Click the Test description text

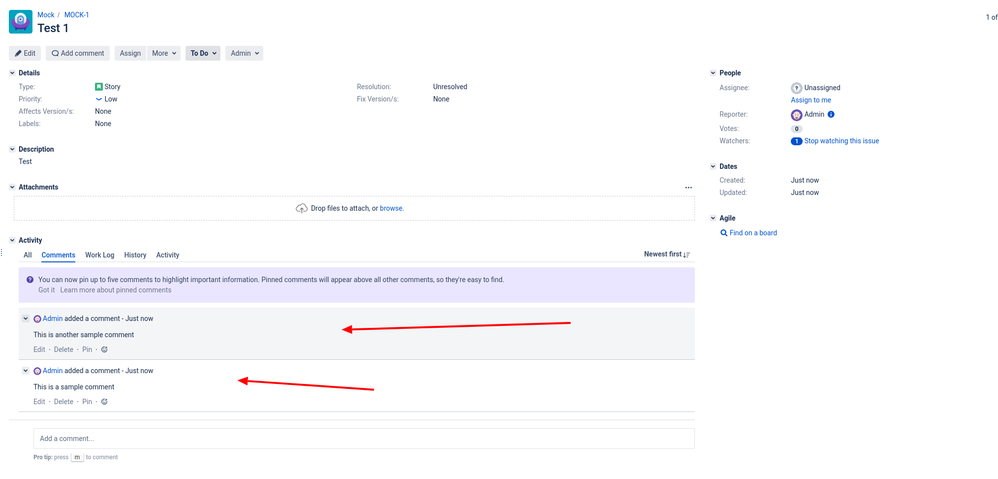click(25, 162)
